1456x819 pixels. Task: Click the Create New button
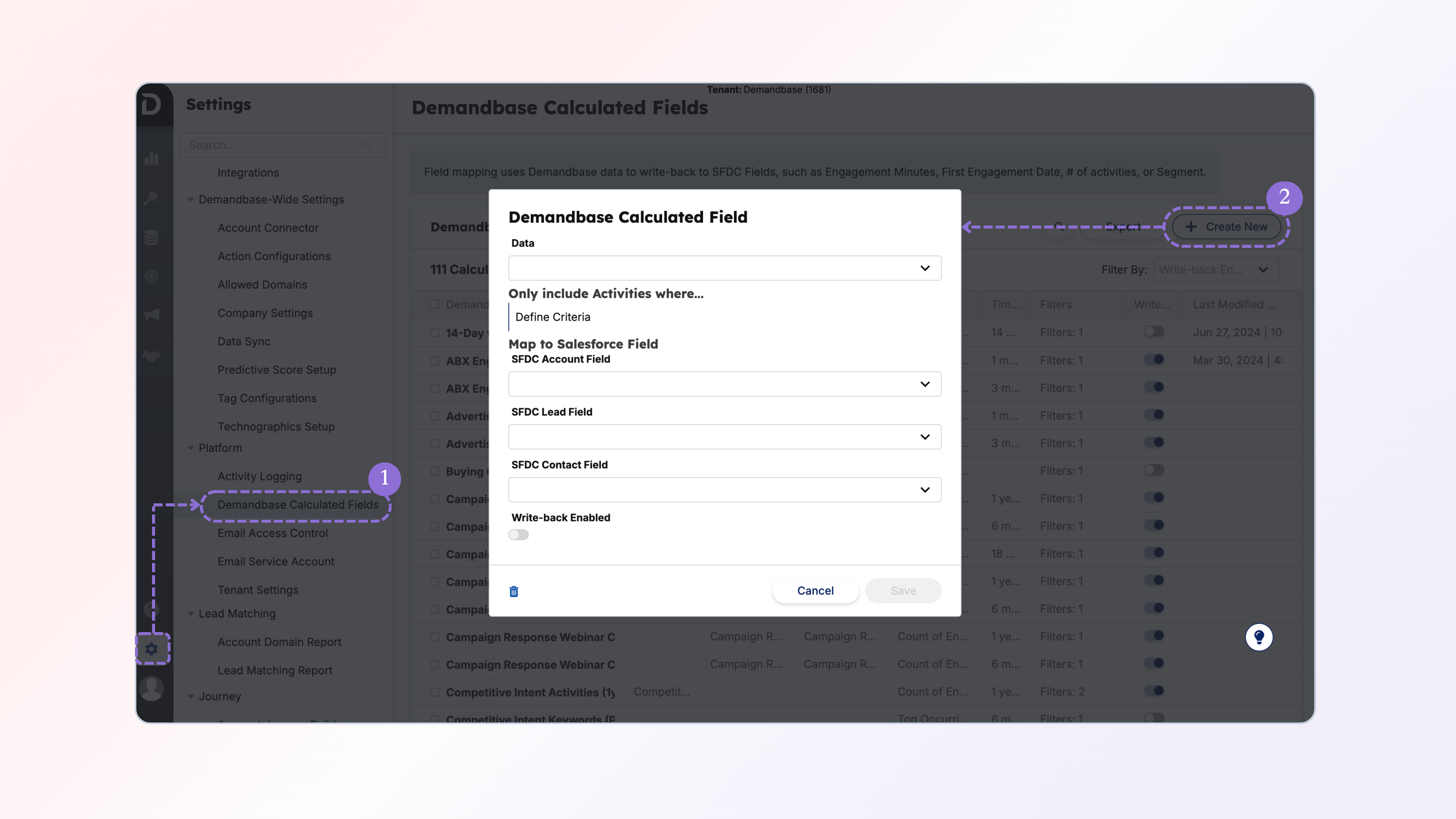1226,227
